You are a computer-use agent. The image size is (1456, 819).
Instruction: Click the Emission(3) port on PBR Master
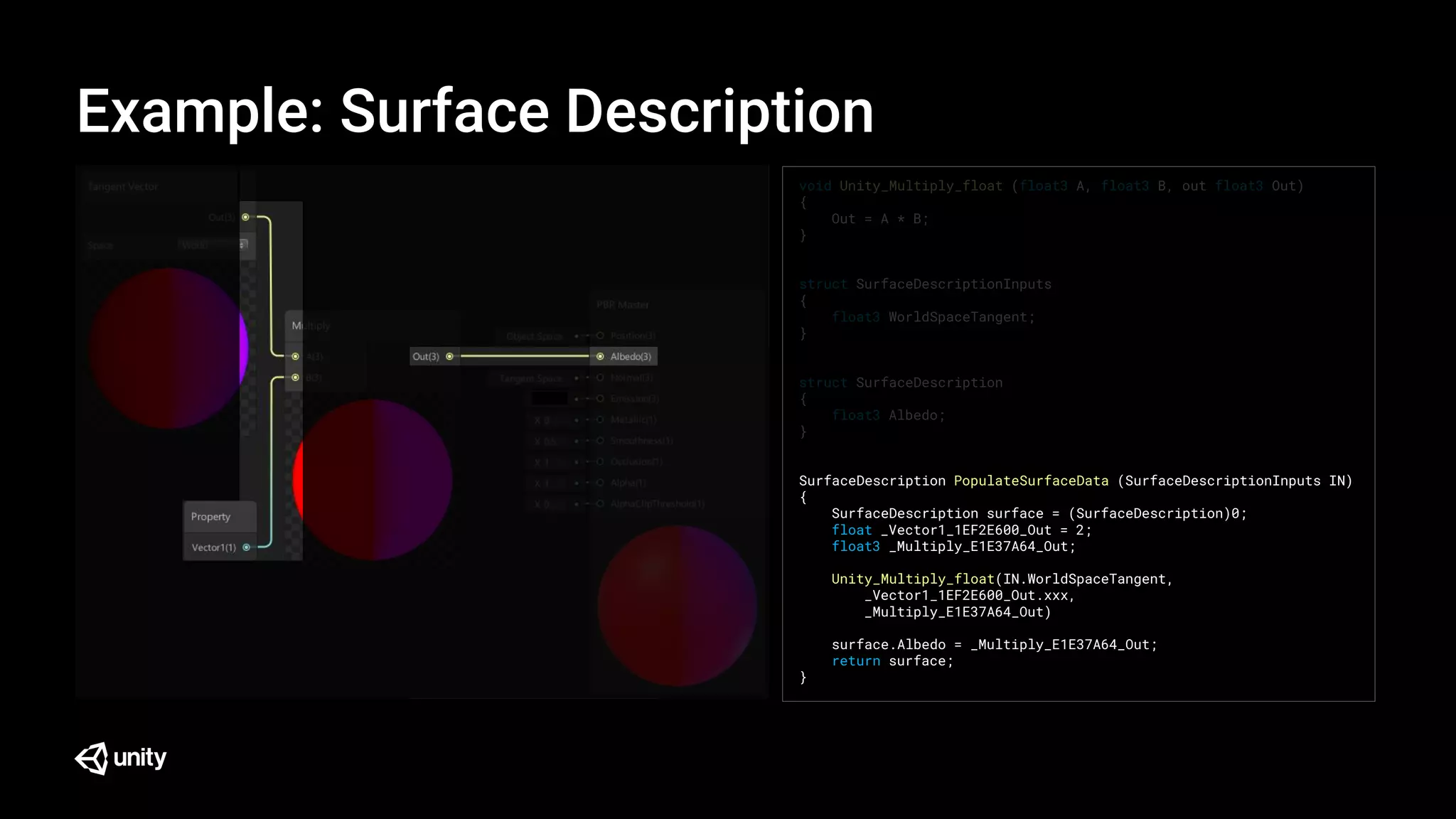click(600, 399)
